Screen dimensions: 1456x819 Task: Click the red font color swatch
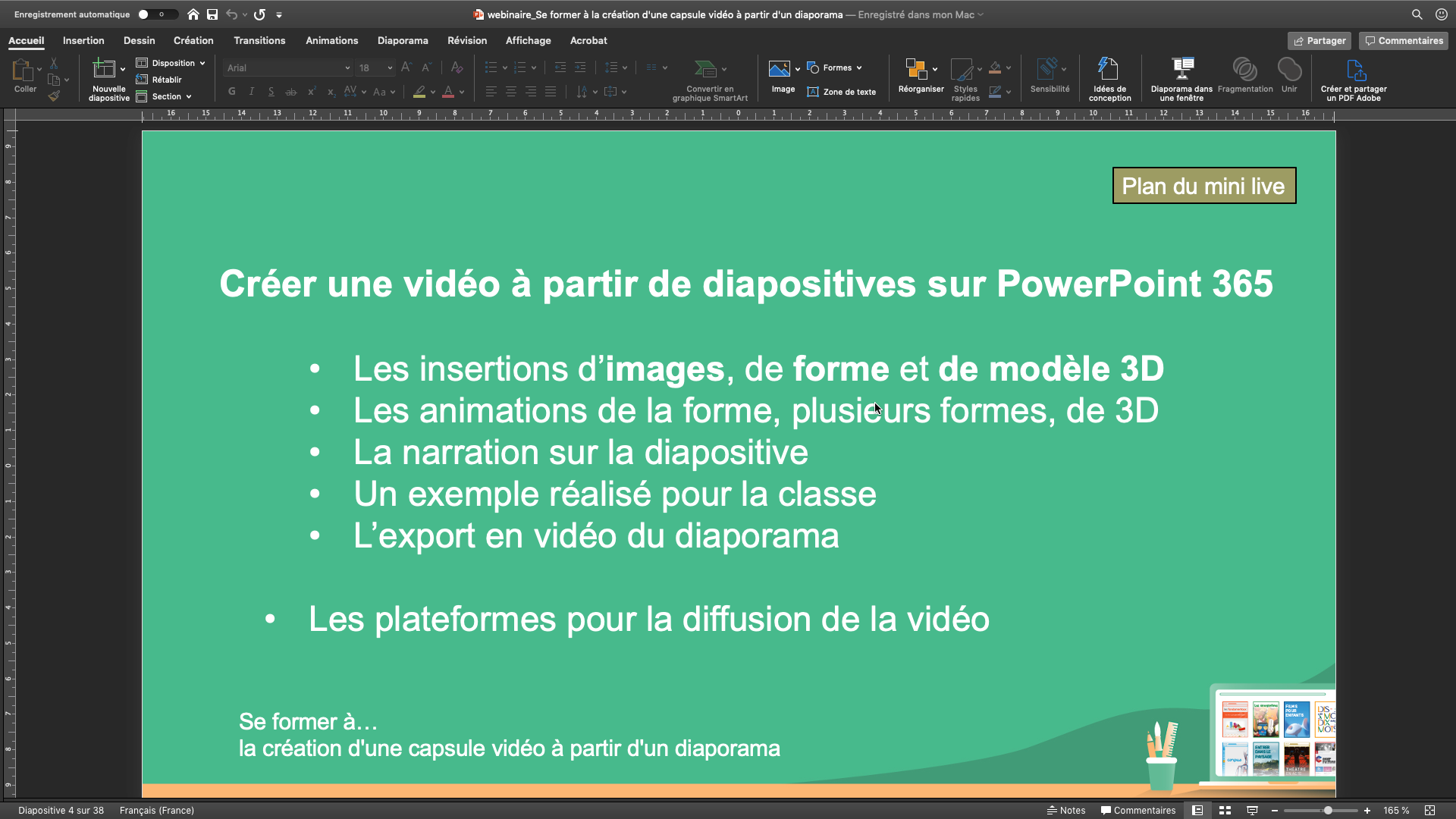point(448,92)
